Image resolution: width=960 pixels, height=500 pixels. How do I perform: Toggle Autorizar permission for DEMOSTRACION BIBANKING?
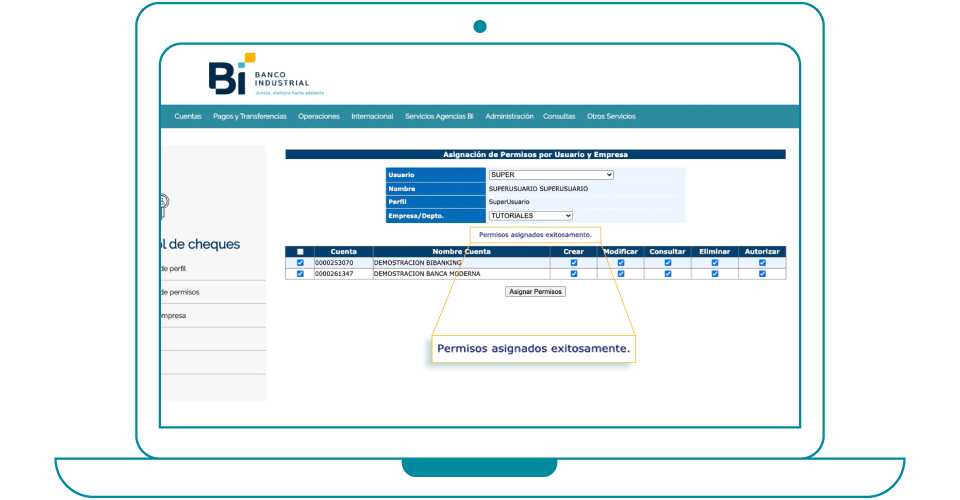tap(762, 263)
